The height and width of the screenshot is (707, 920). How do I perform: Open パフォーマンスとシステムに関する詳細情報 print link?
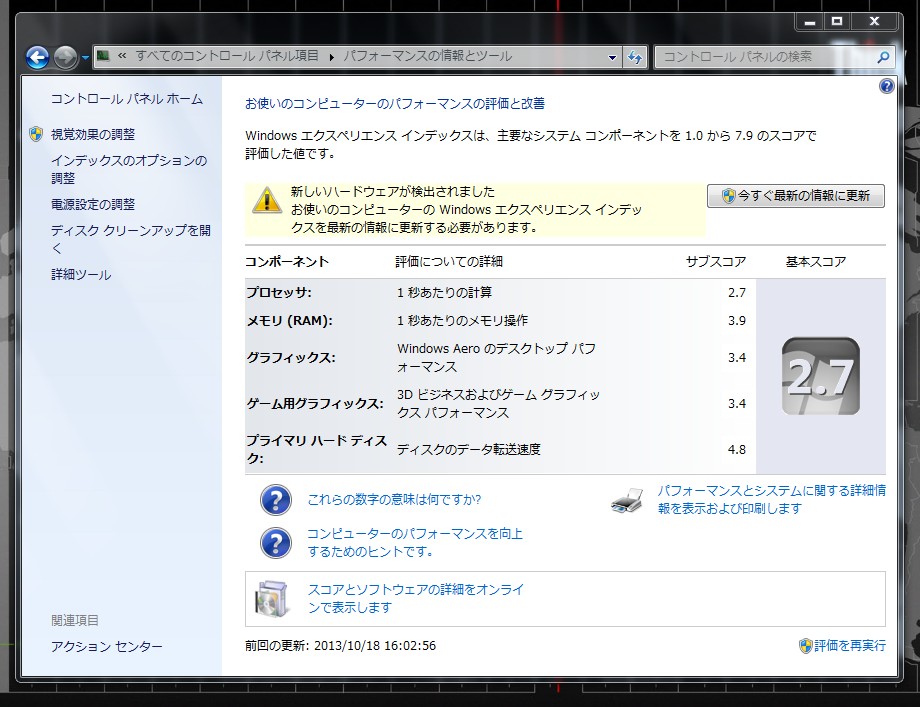[772, 499]
